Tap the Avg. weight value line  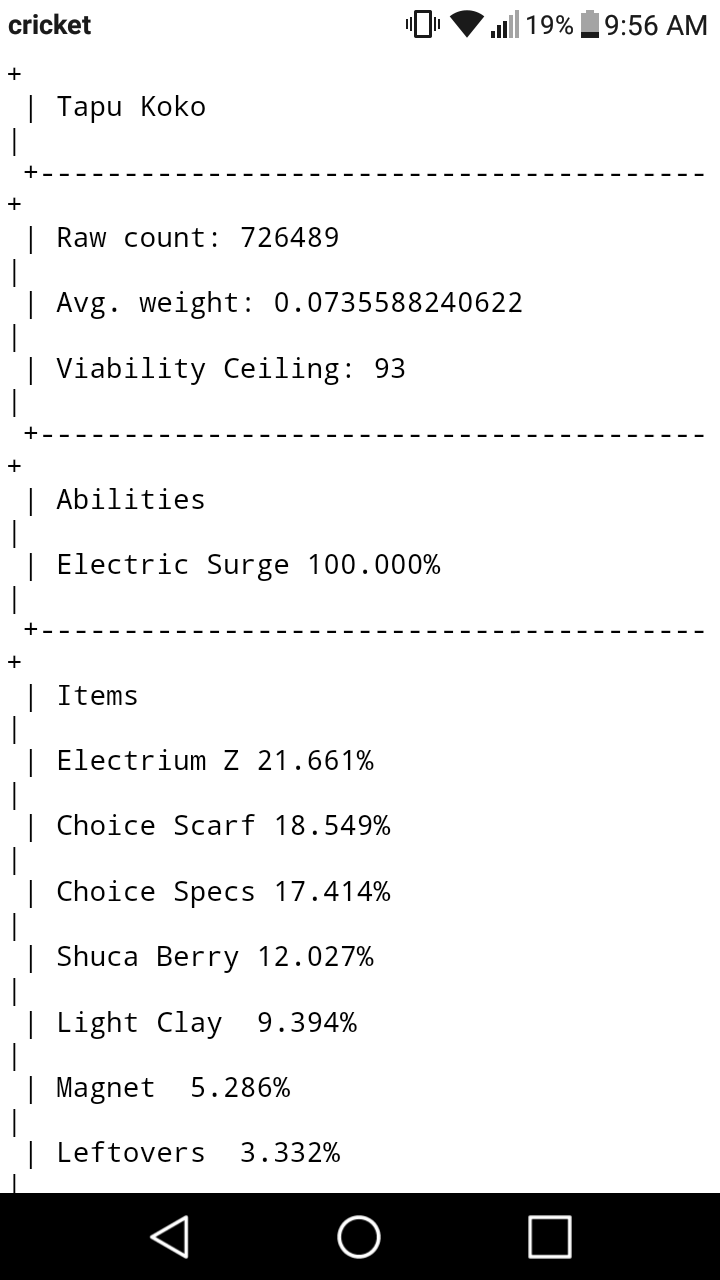(289, 303)
